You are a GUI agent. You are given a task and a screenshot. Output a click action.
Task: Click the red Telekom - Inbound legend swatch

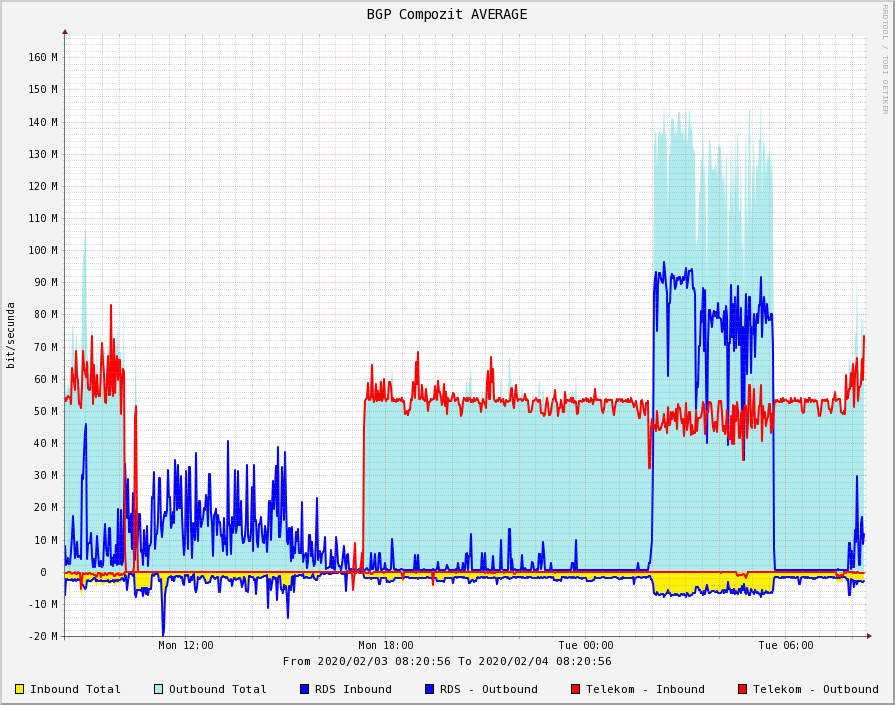tap(576, 689)
